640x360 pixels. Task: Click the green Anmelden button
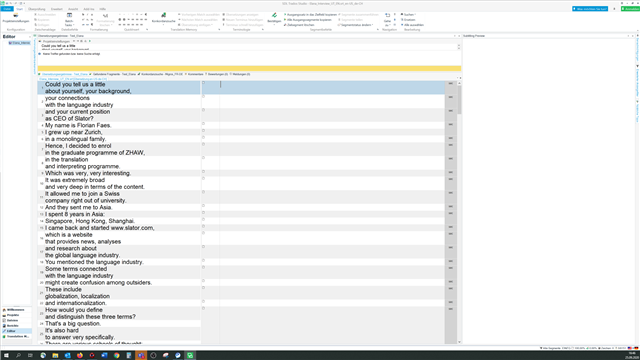[630, 9]
